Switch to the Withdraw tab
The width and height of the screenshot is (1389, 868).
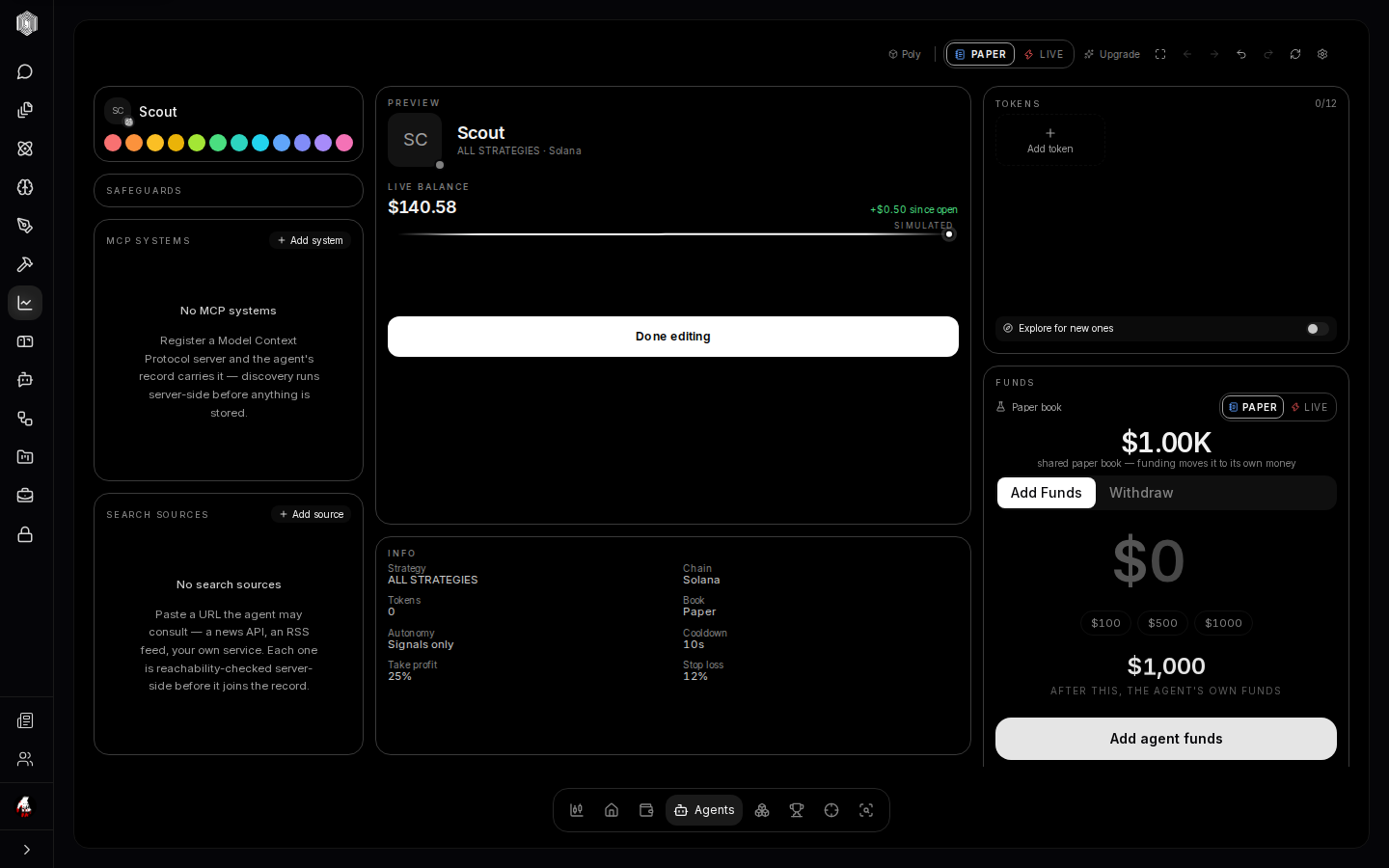1141,493
